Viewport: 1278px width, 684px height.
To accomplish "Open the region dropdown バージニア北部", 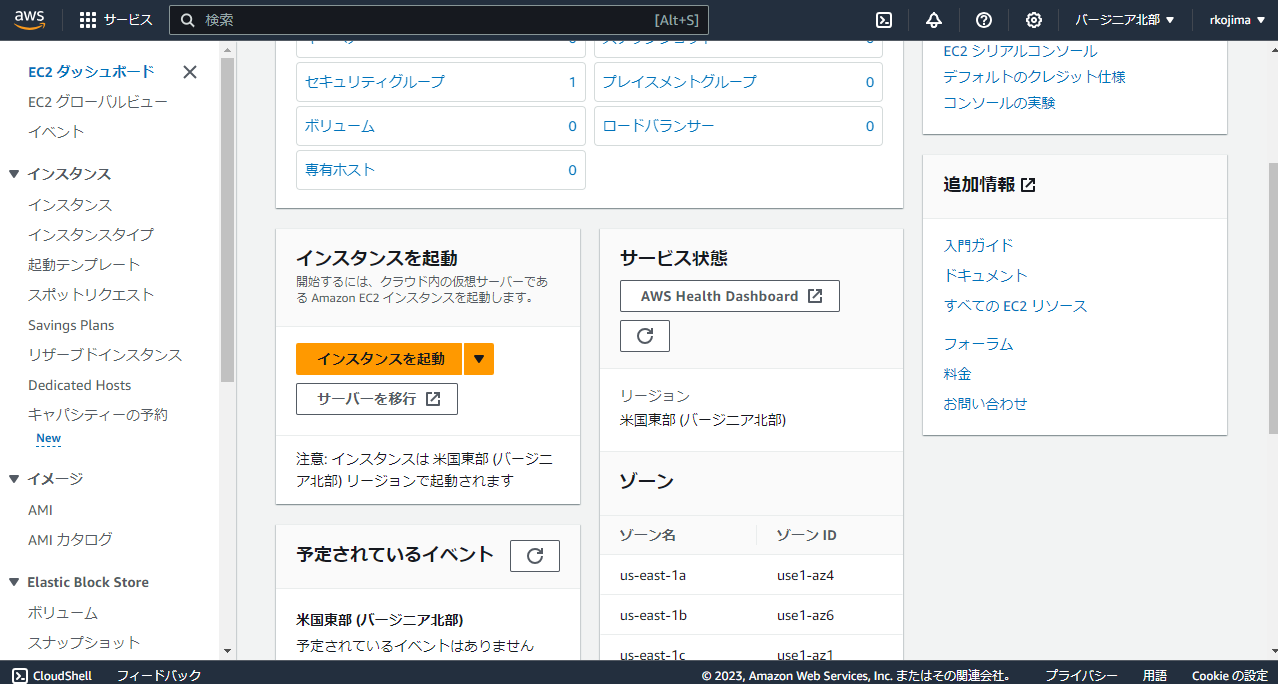I will [x=1125, y=20].
